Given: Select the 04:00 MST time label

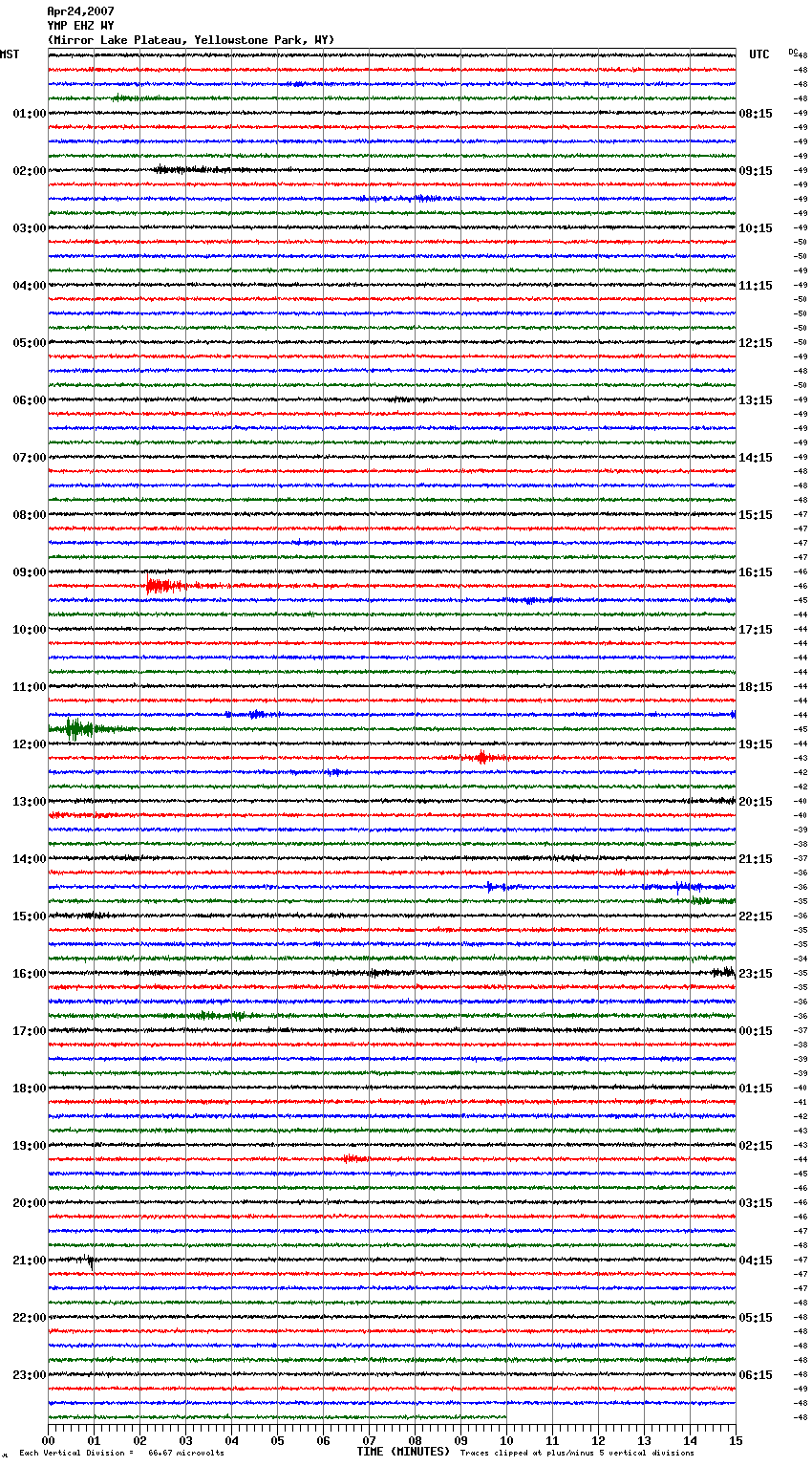Looking at the screenshot, I should point(30,286).
